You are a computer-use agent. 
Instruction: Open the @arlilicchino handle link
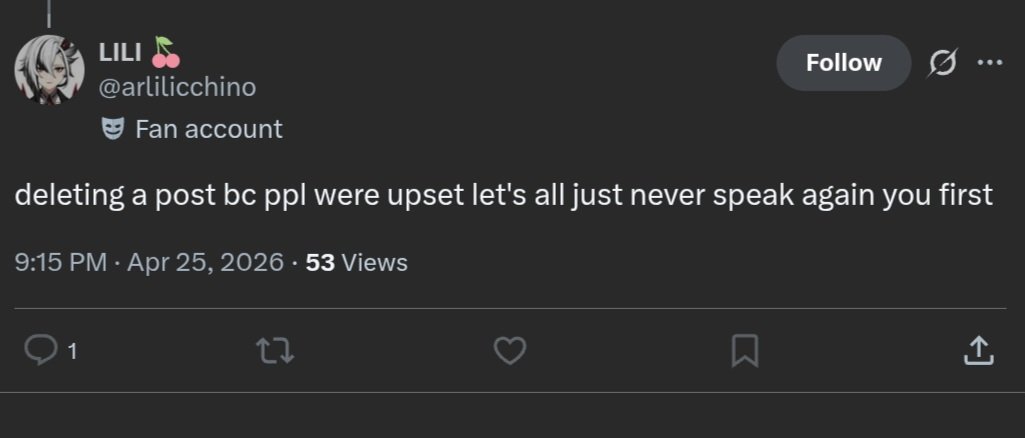pyautogui.click(x=177, y=87)
